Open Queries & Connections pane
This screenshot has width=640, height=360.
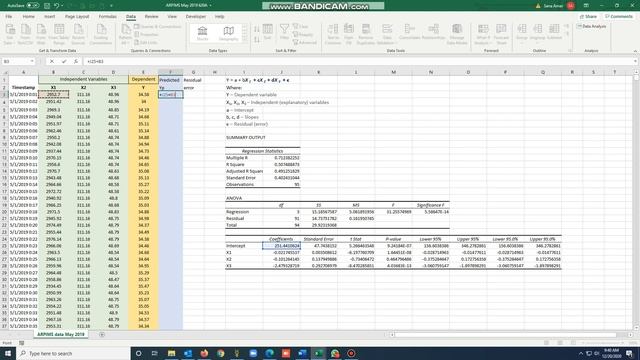click(158, 27)
